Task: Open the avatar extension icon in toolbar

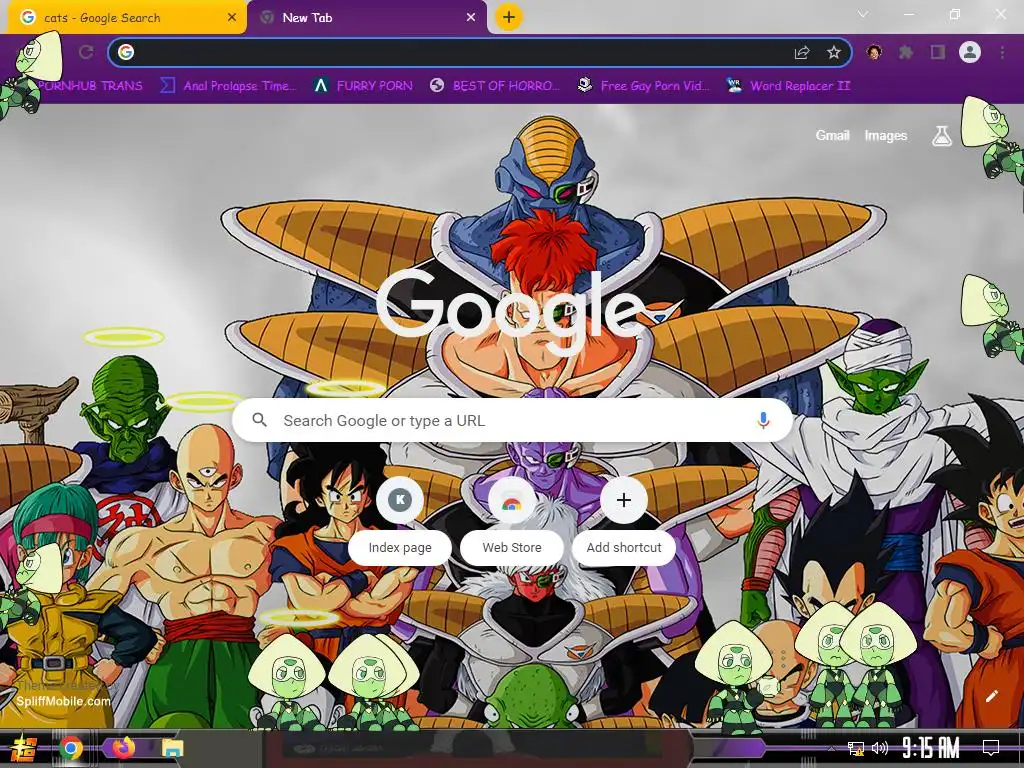Action: [x=874, y=52]
